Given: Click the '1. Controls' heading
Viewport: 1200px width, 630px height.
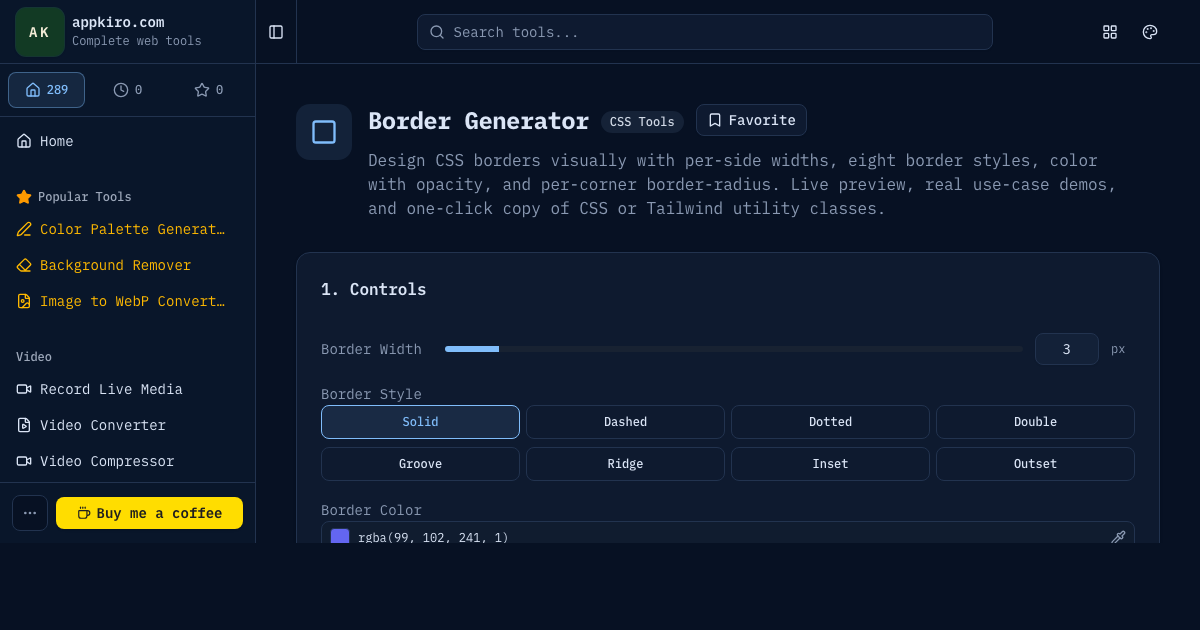Looking at the screenshot, I should click(x=374, y=290).
